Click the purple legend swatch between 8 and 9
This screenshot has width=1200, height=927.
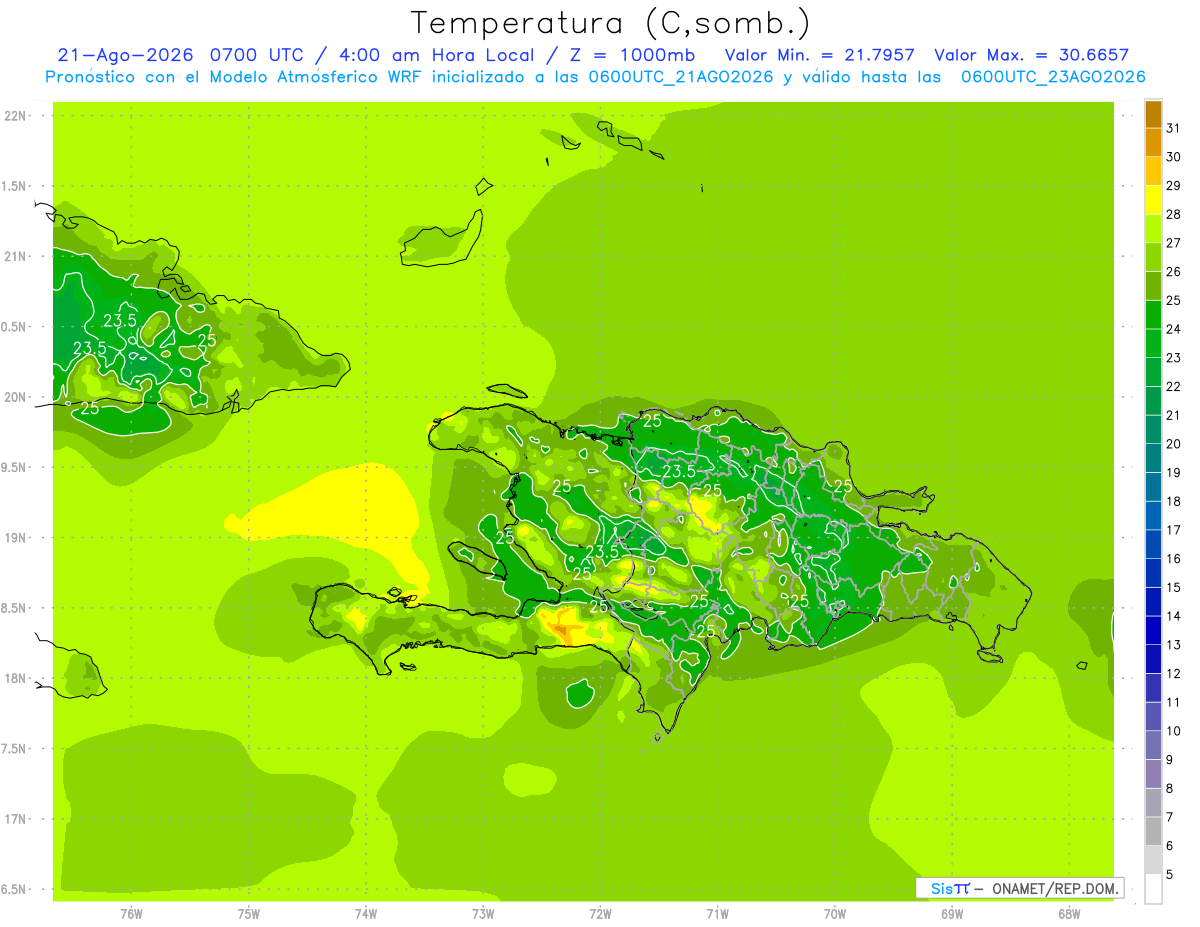coord(1153,774)
